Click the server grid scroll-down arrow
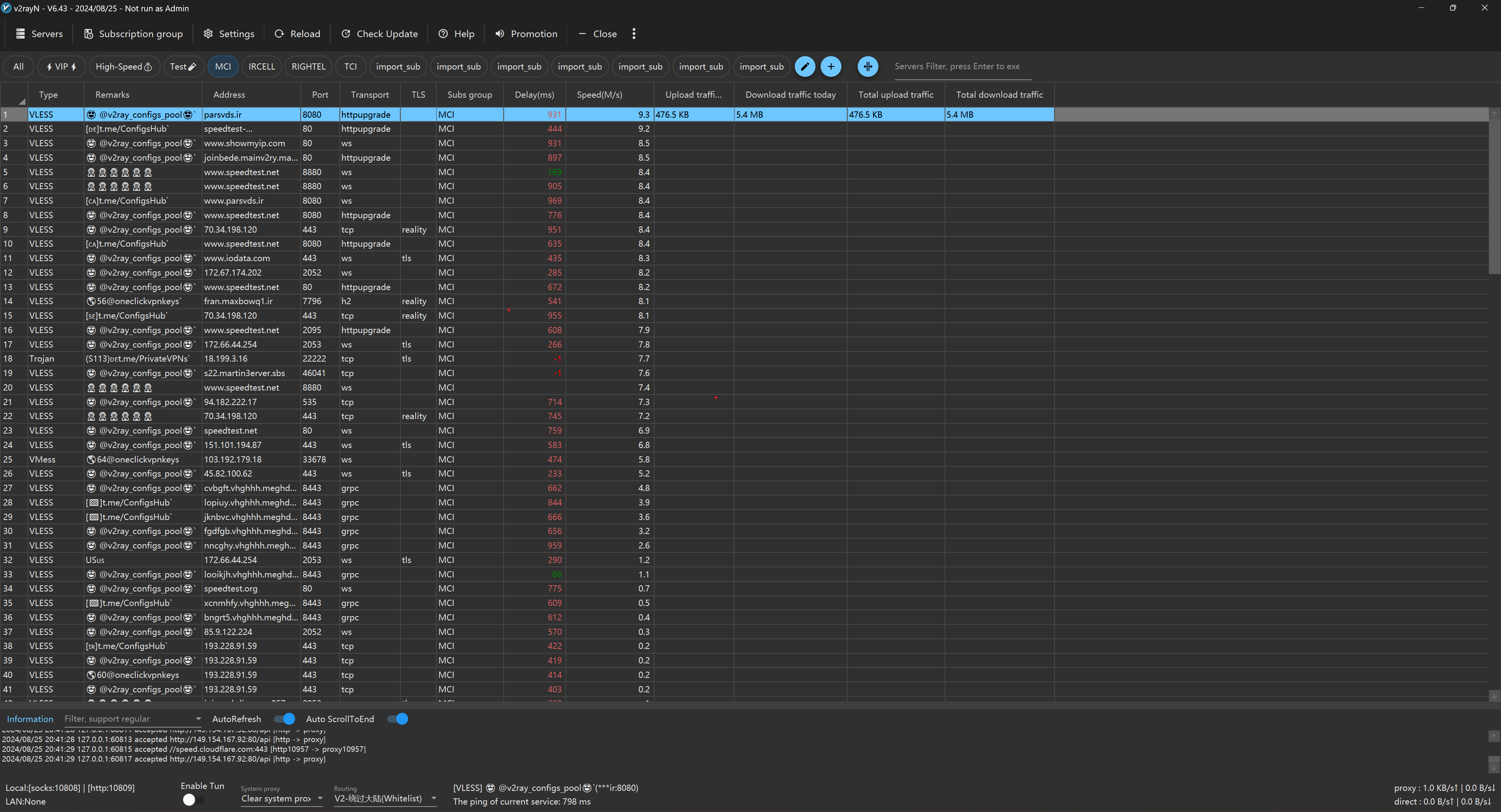 pos(1494,695)
